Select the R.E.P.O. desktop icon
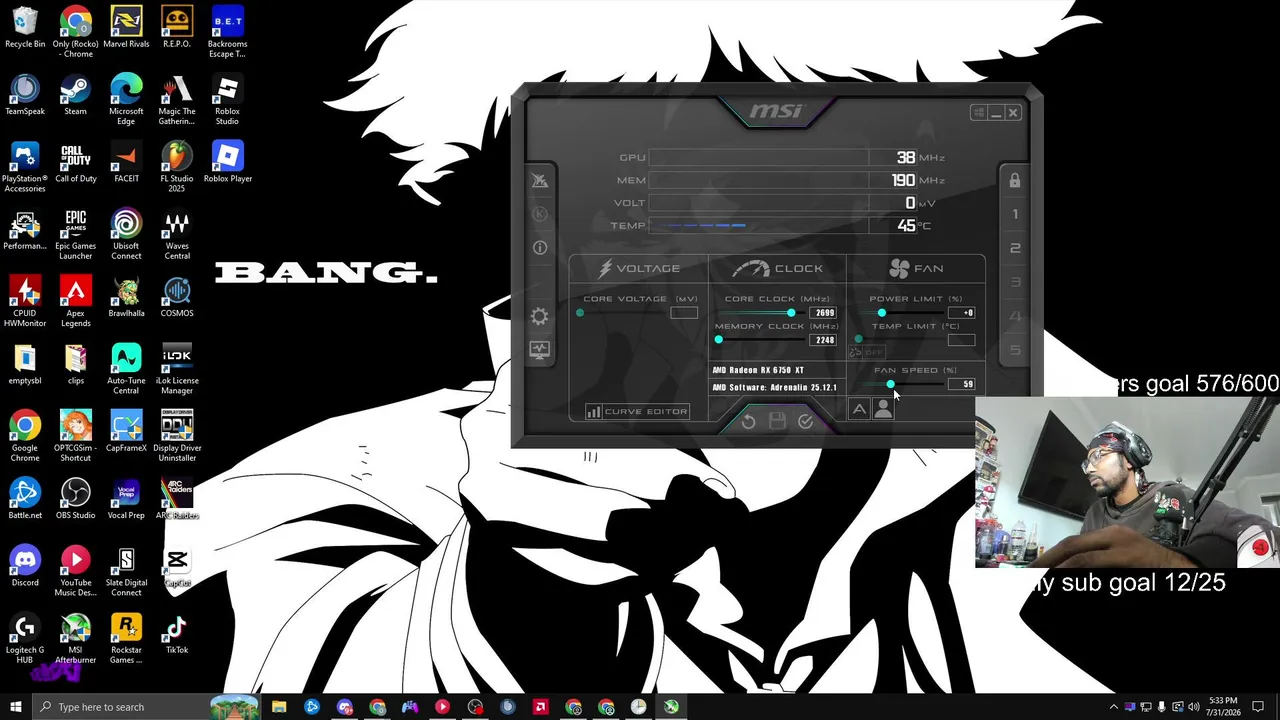 [177, 28]
